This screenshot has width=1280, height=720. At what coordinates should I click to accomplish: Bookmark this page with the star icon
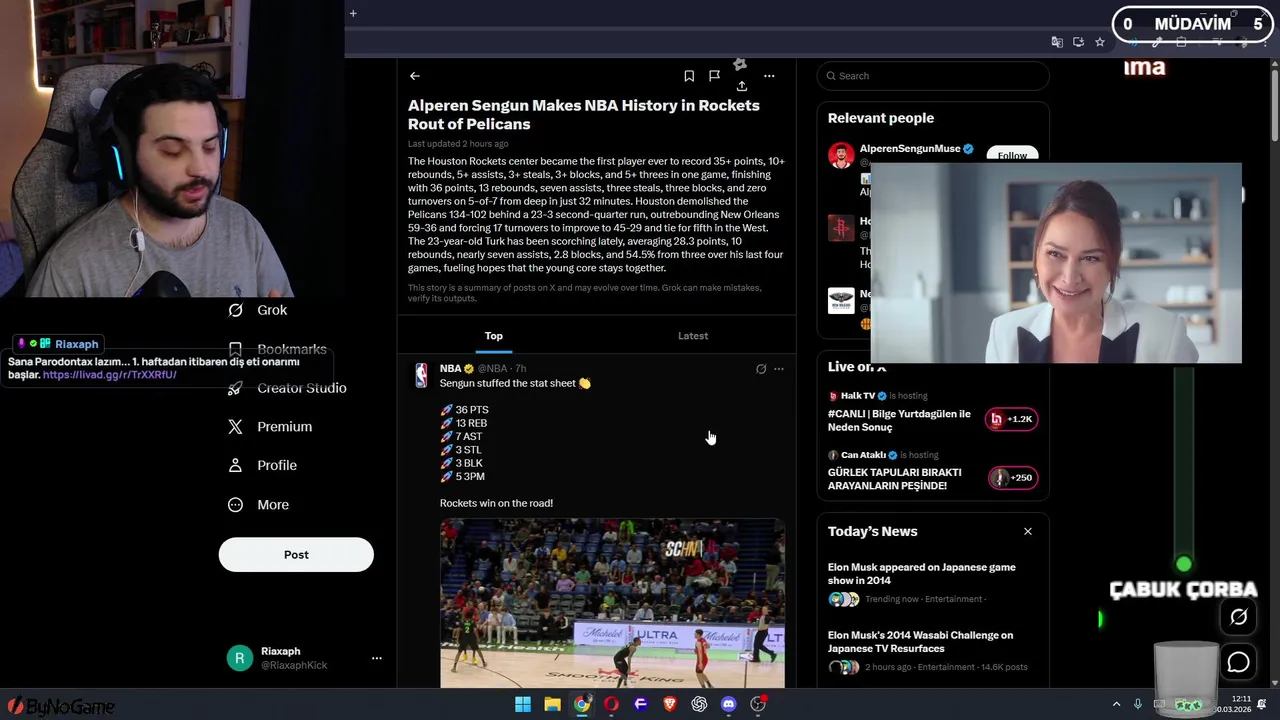[1100, 42]
